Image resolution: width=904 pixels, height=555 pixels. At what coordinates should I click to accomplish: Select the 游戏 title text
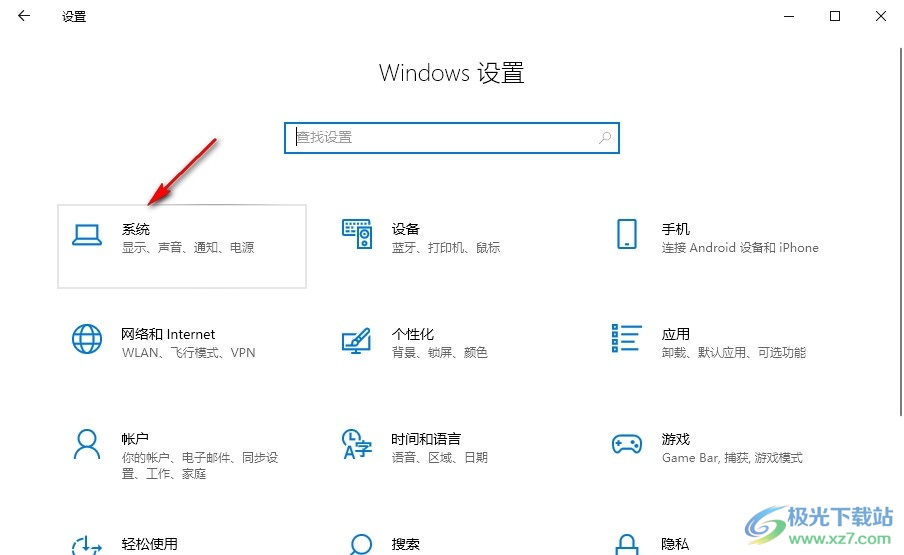(x=676, y=439)
